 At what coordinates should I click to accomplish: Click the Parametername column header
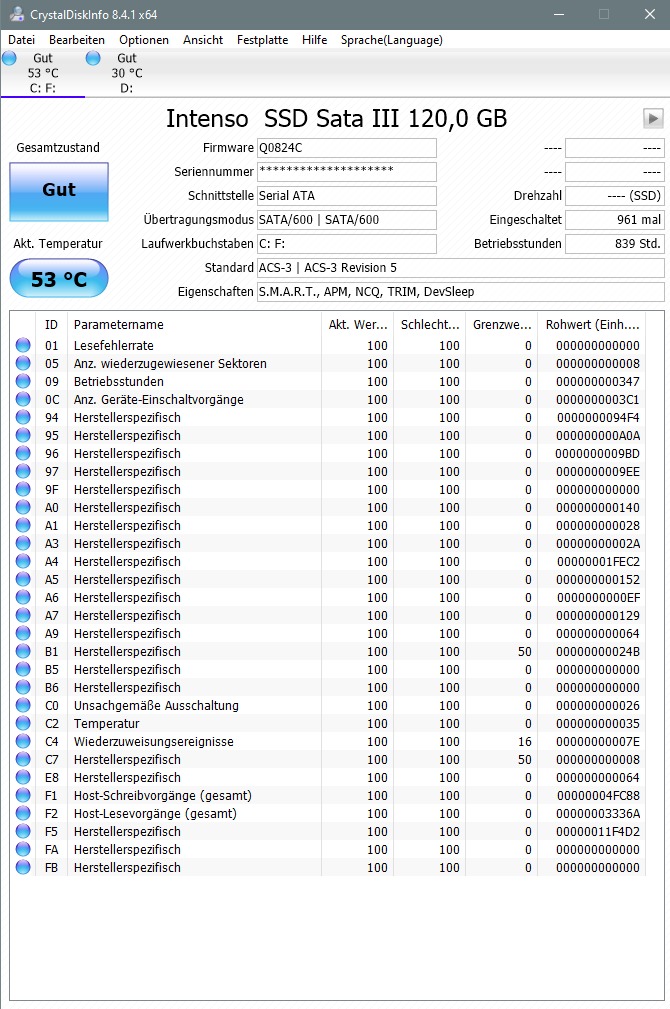194,325
